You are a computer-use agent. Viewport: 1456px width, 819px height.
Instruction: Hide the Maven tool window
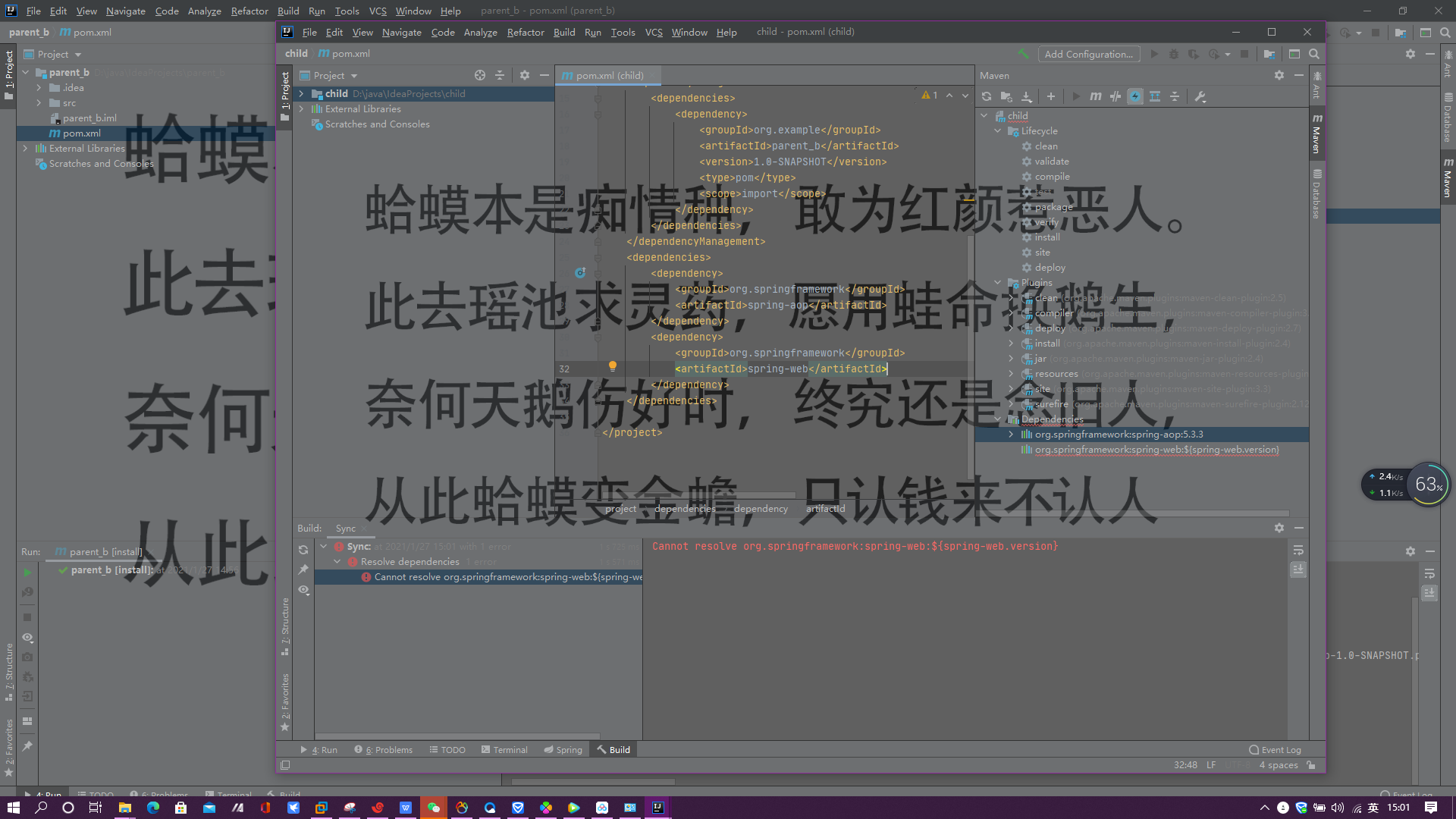click(x=1299, y=75)
